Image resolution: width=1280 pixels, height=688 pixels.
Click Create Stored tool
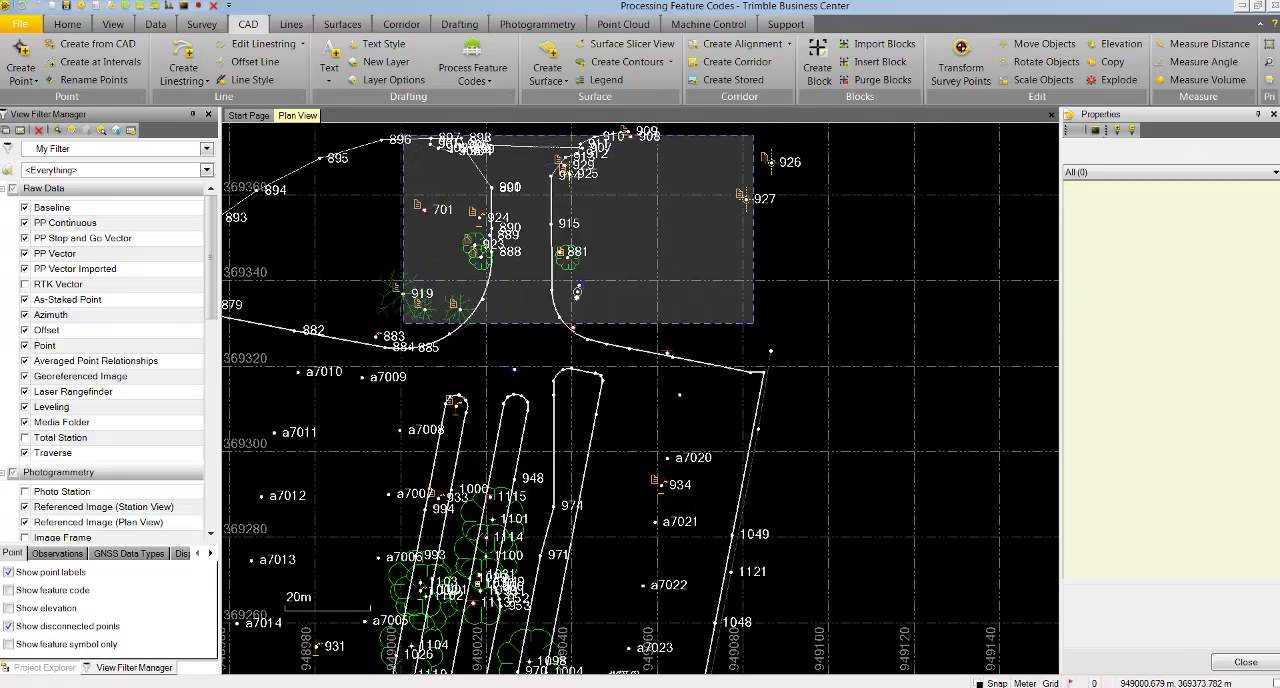(x=725, y=80)
